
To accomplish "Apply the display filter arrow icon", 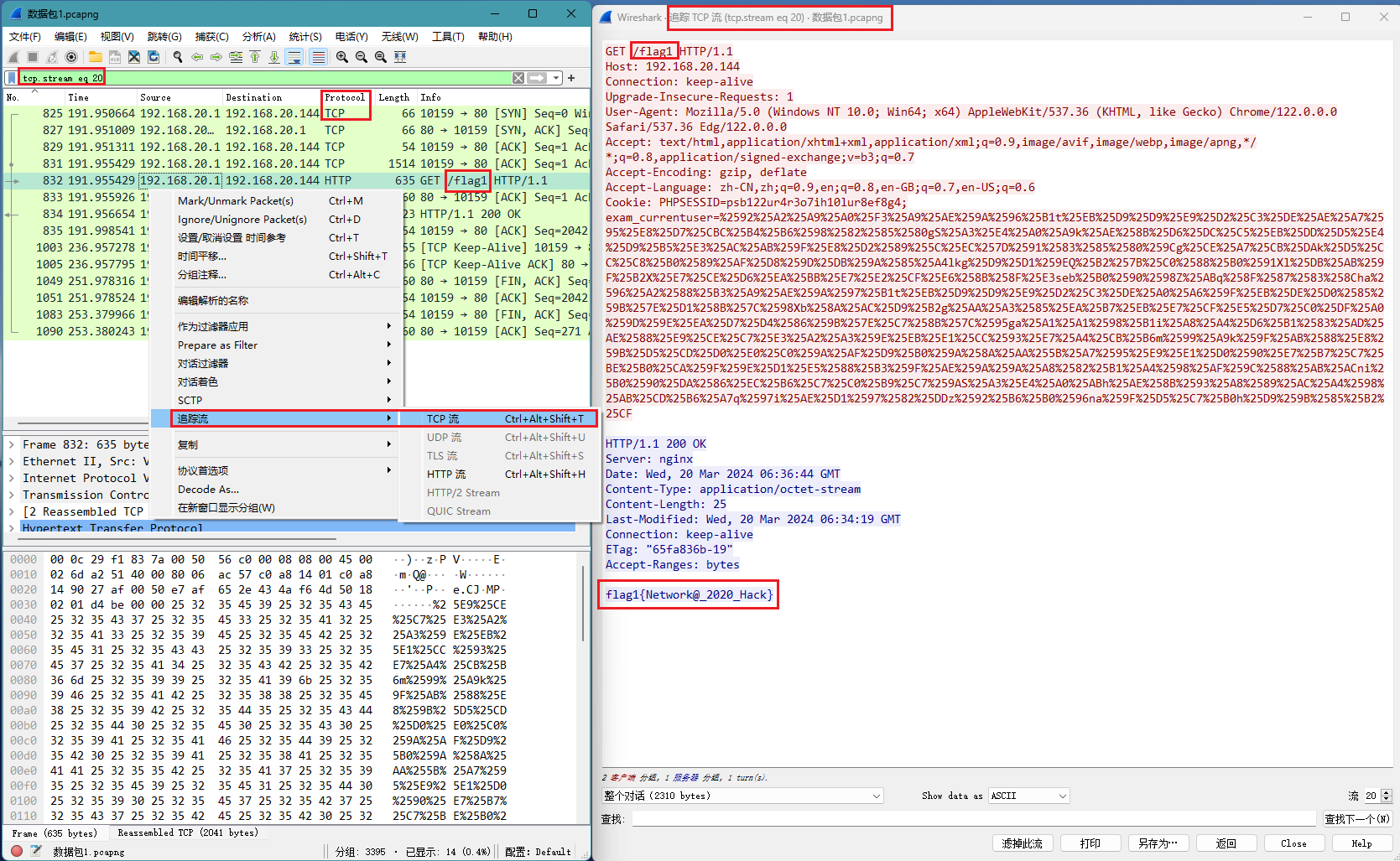I will 537,78.
